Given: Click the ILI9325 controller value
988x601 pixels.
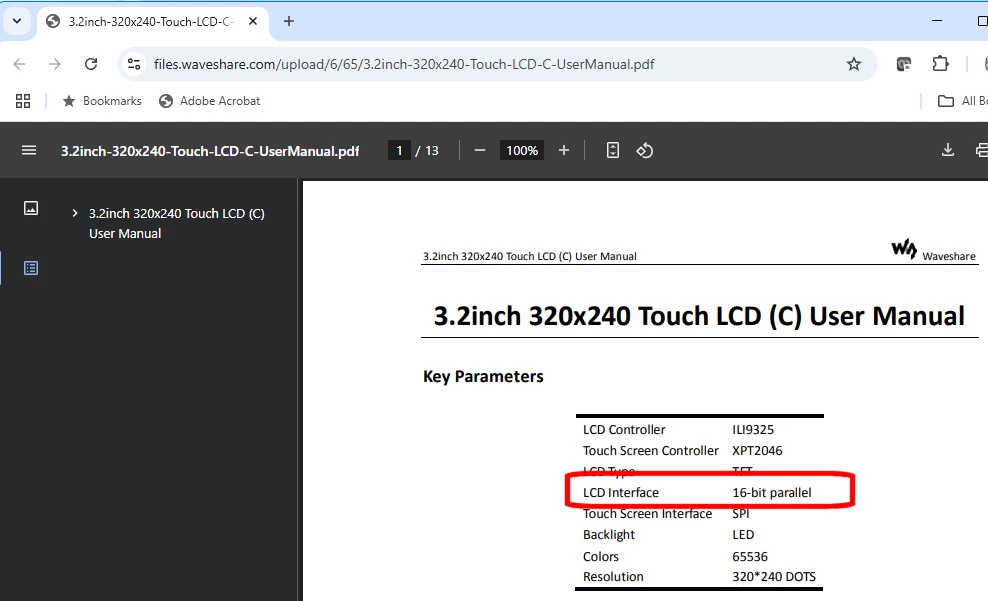Looking at the screenshot, I should [753, 430].
